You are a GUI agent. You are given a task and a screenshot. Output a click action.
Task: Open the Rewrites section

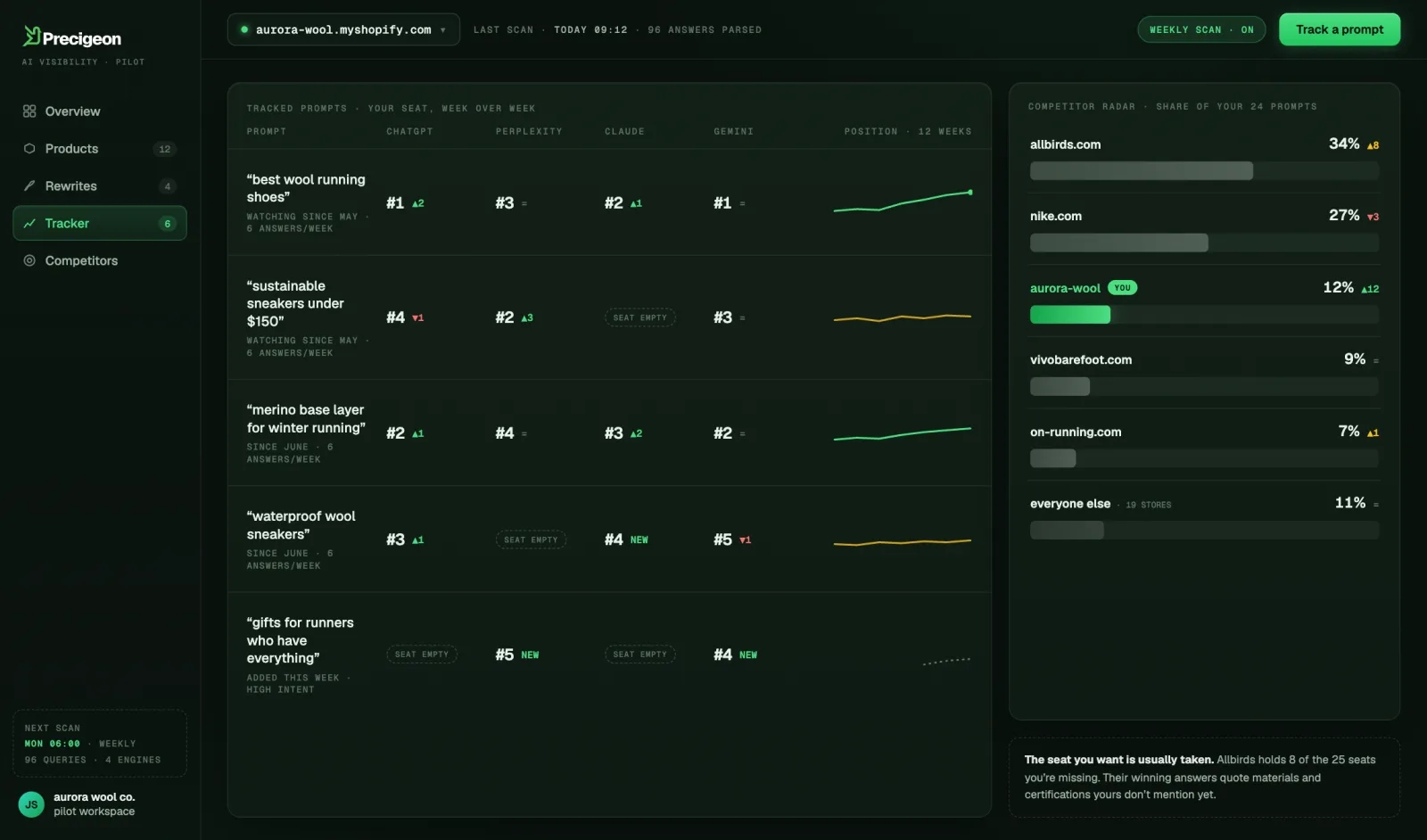tap(100, 186)
